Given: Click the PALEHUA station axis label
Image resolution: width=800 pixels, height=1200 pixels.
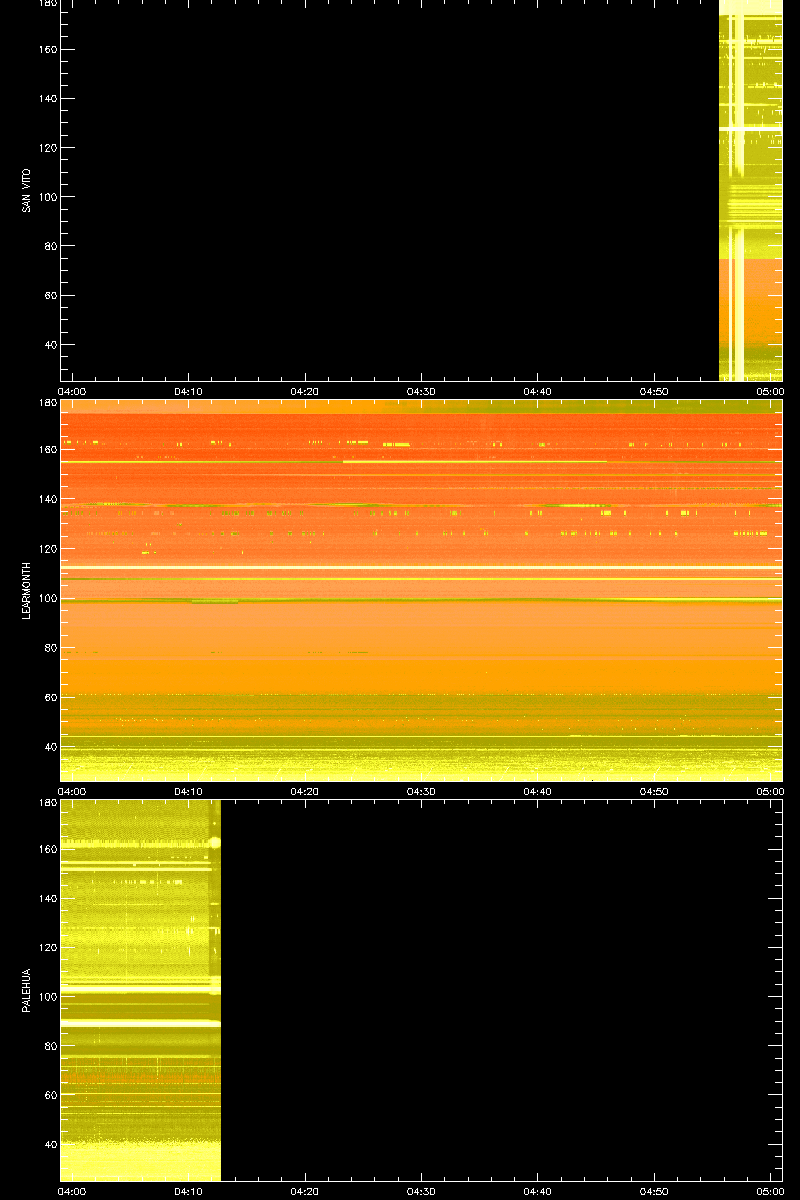Looking at the screenshot, I should pos(27,991).
